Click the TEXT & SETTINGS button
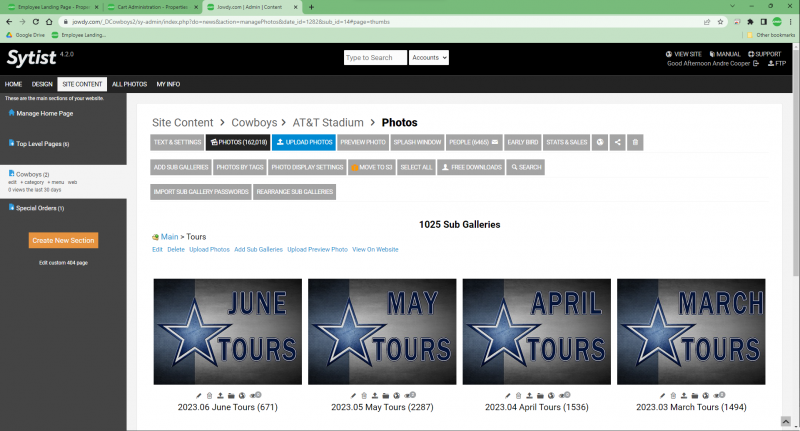Viewport: 800px width, 431px height. 177,142
